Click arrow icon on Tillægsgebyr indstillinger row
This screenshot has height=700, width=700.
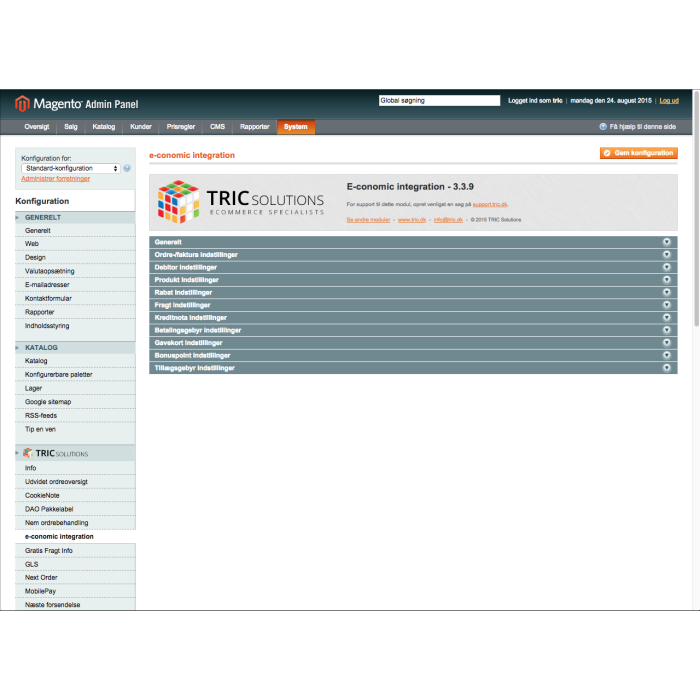pyautogui.click(x=666, y=368)
